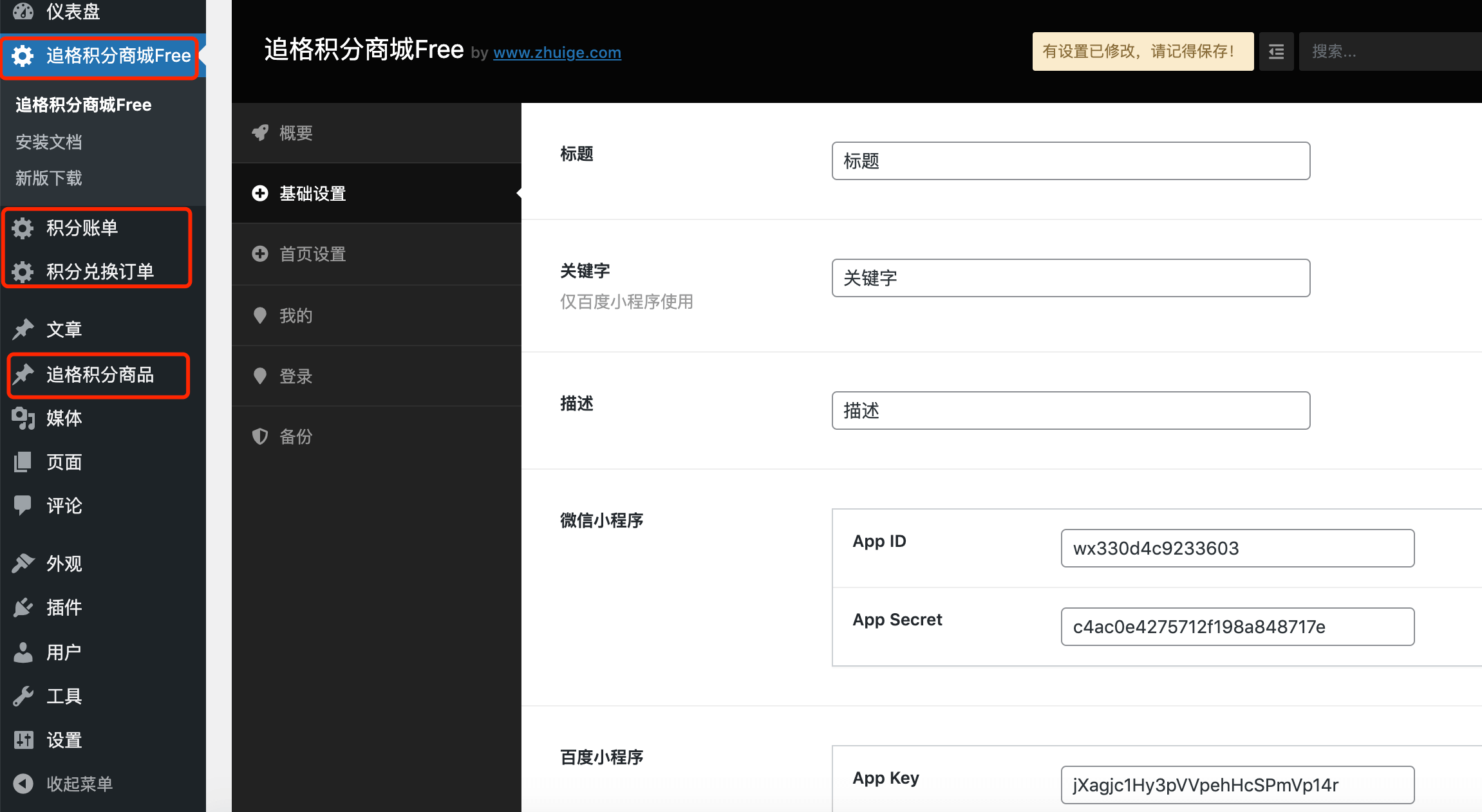Click into the WeChat App ID field

[1237, 548]
